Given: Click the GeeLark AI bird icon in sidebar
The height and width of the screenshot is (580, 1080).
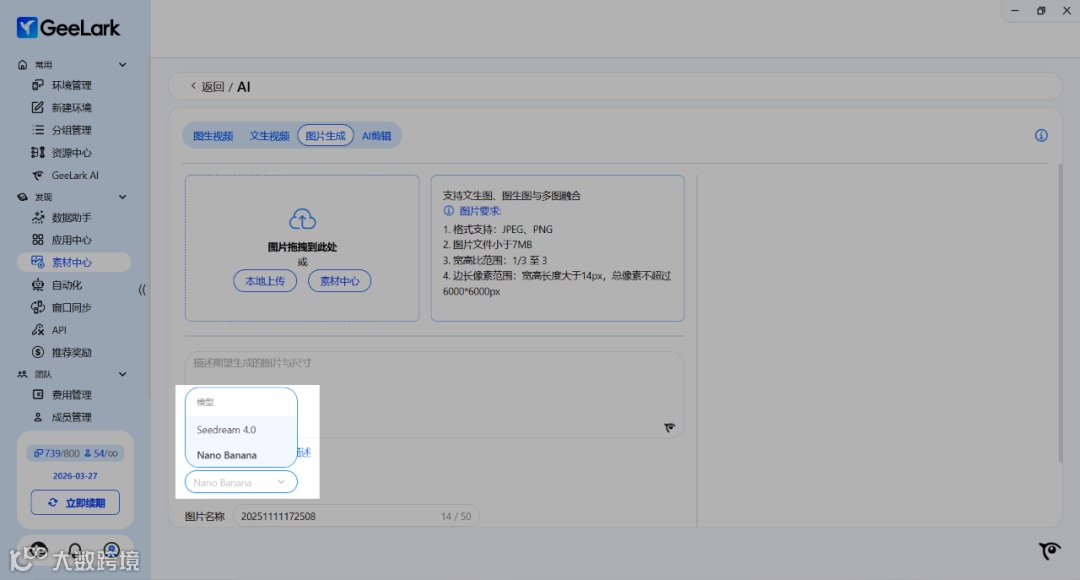Looking at the screenshot, I should coord(38,175).
